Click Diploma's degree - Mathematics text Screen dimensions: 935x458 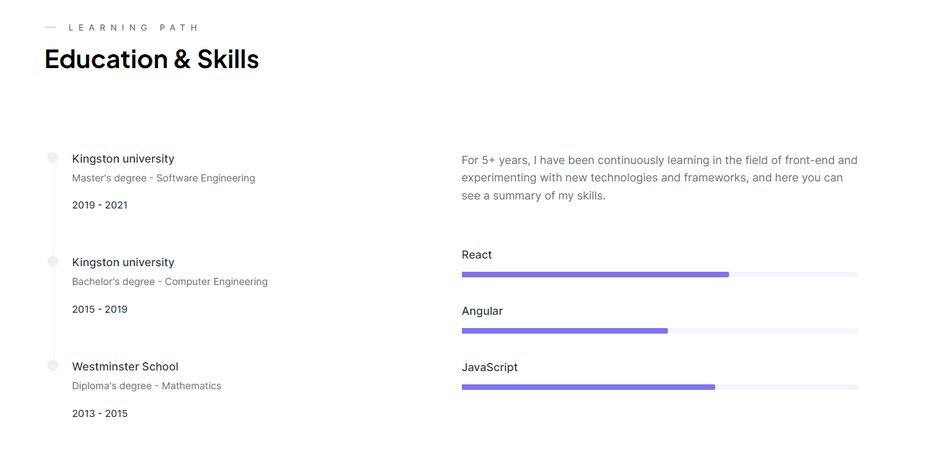147,386
